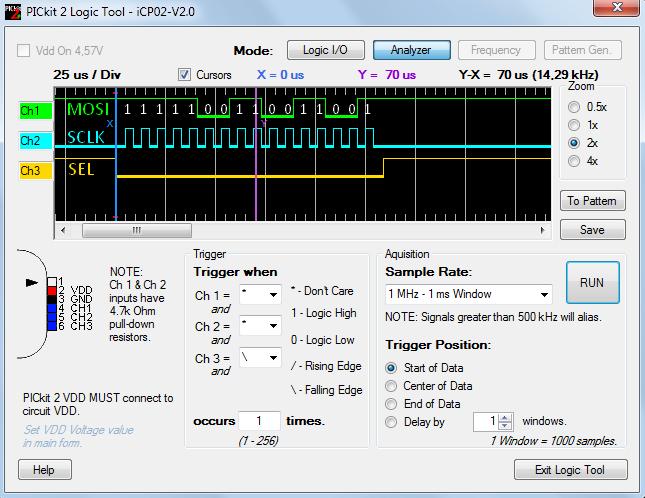Select 2x zoom

(x=574, y=143)
